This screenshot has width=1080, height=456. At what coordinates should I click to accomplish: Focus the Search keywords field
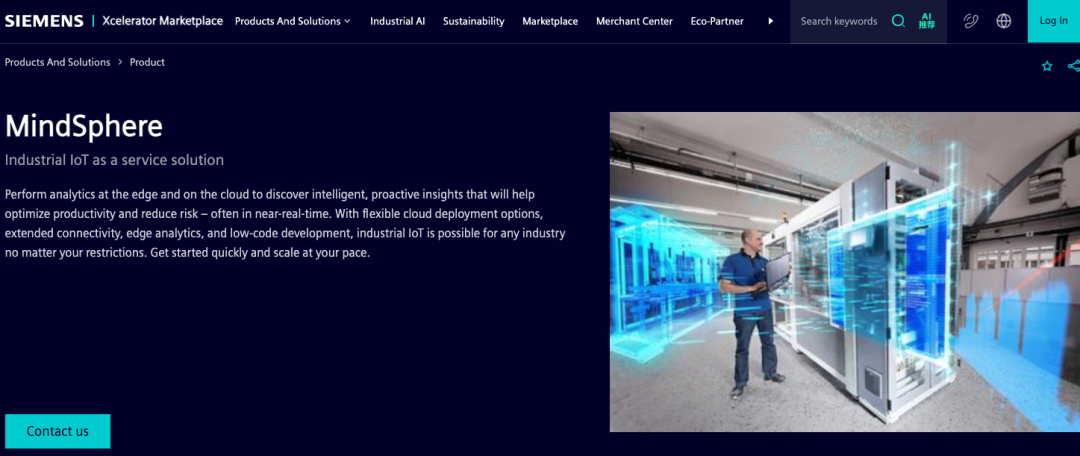pyautogui.click(x=839, y=21)
